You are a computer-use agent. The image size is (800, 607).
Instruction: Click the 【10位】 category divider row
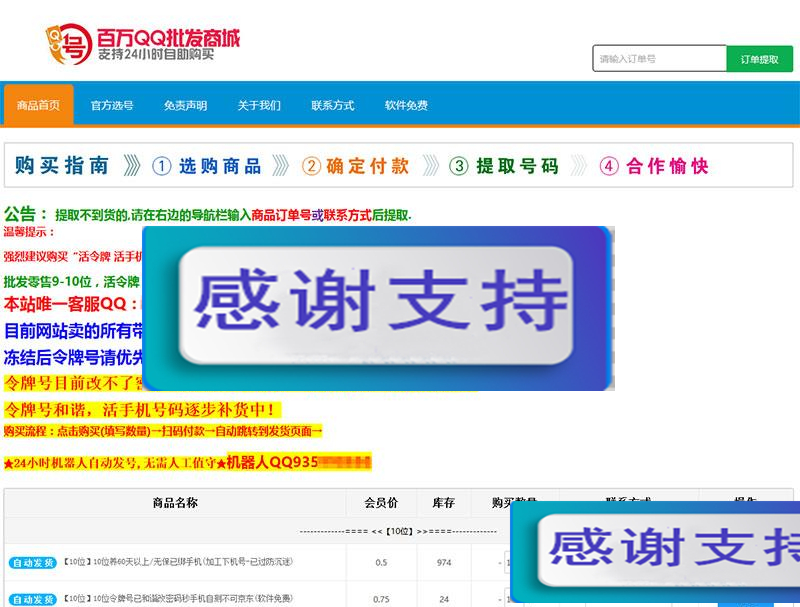[398, 531]
